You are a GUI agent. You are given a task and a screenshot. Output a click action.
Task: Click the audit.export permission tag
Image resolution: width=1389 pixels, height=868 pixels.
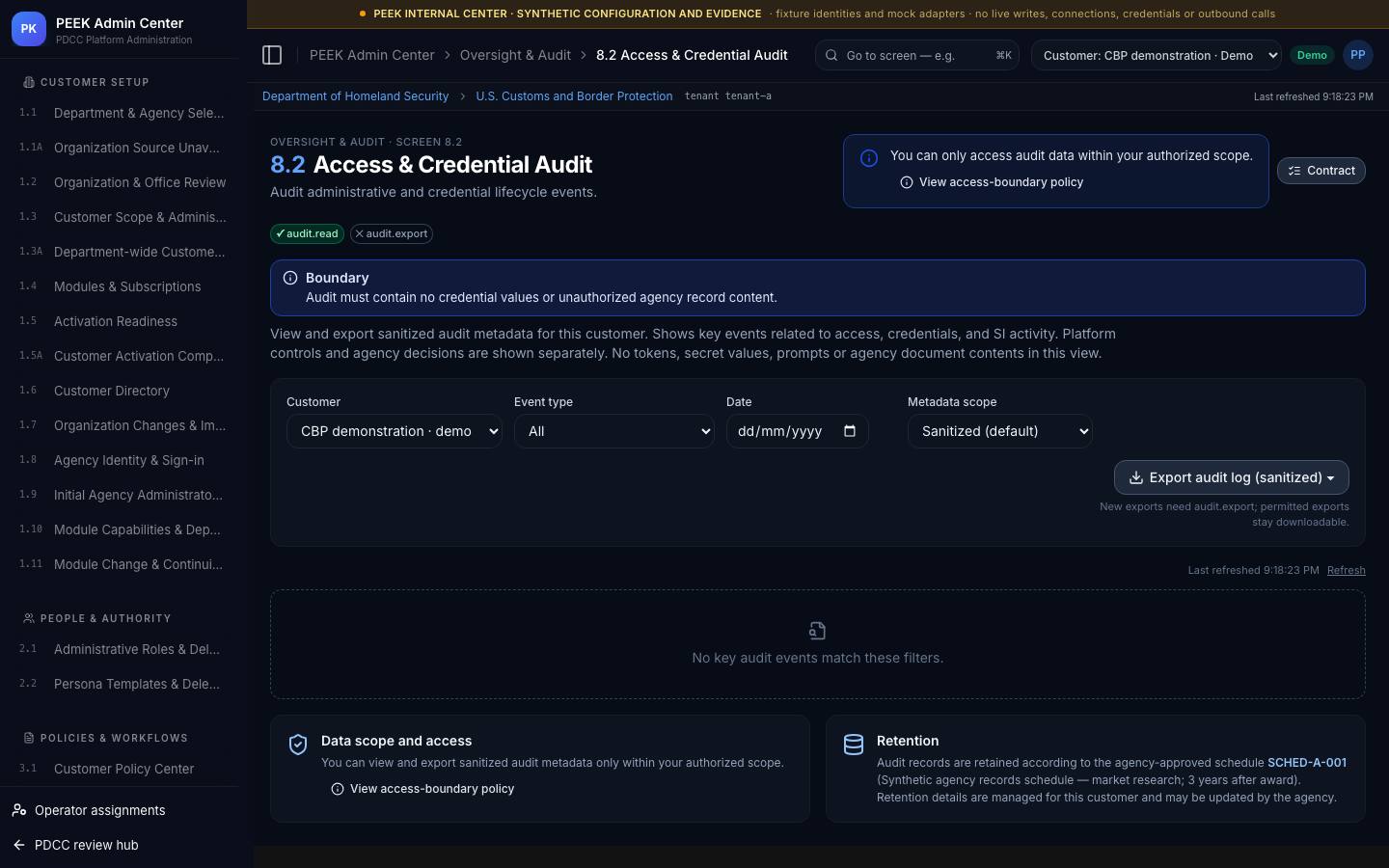[392, 233]
